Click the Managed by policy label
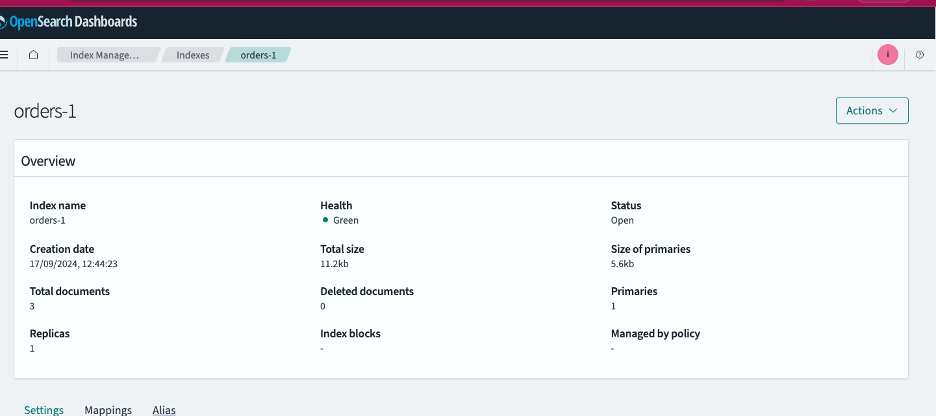The width and height of the screenshot is (936, 416). (655, 334)
